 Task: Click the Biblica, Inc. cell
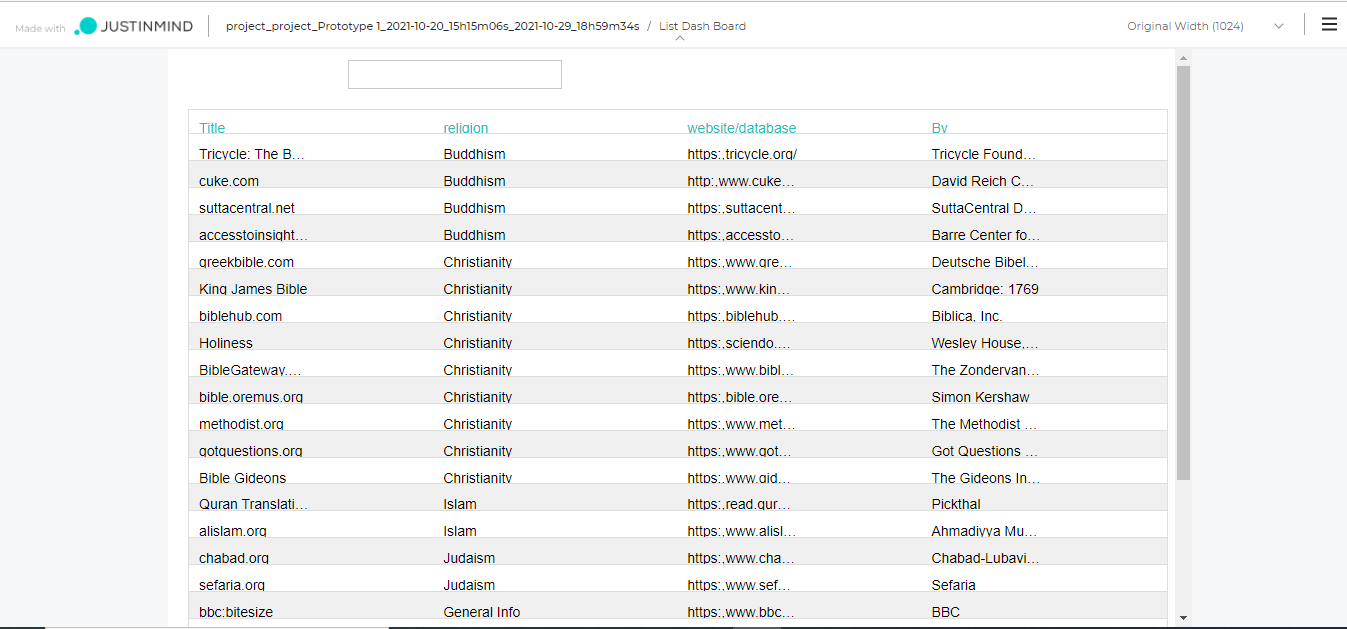coord(967,316)
